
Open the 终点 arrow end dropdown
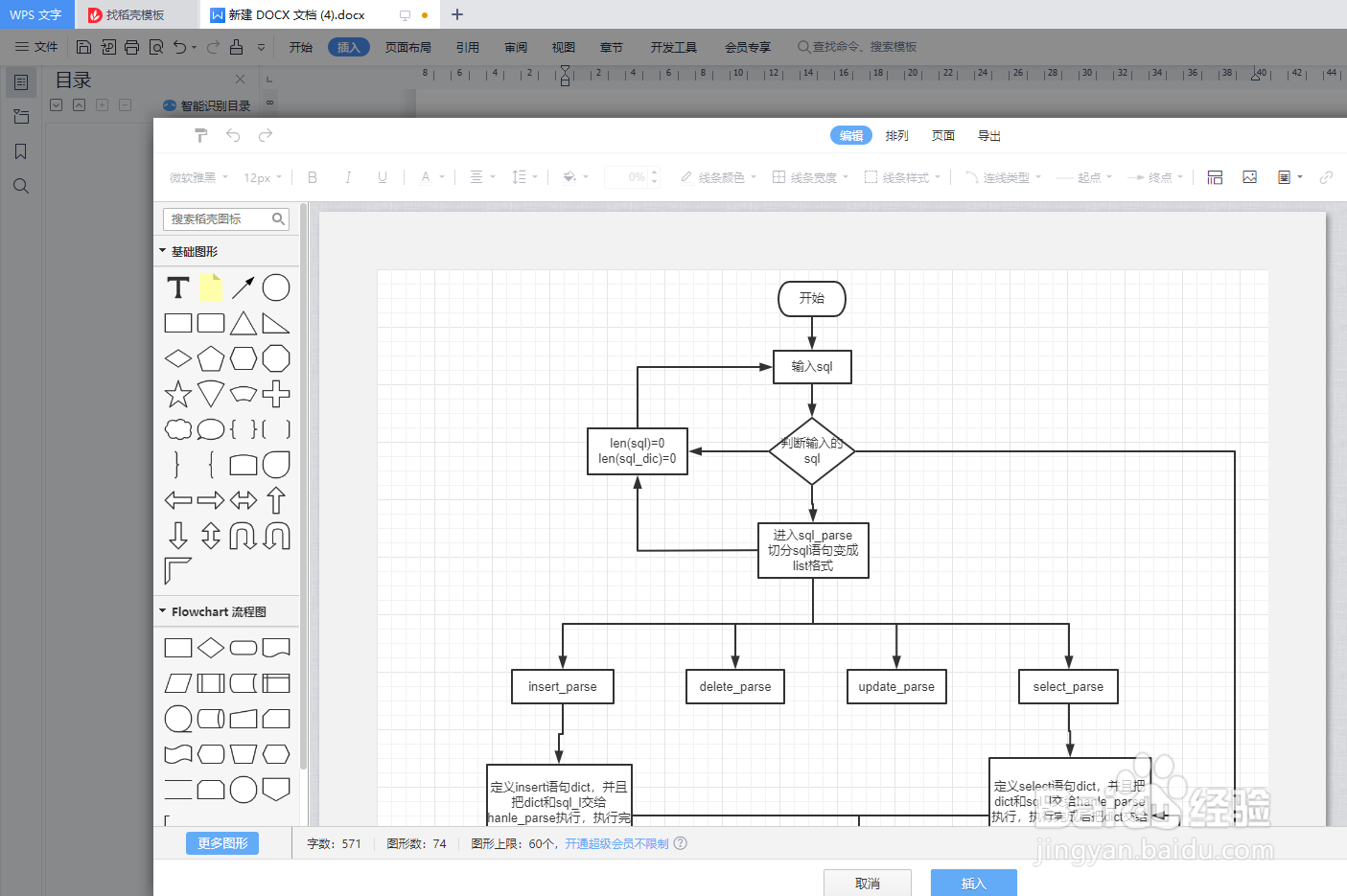pyautogui.click(x=1155, y=177)
